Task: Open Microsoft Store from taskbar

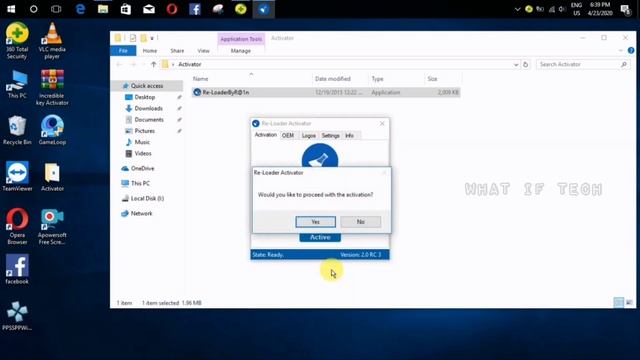Action: (126, 9)
